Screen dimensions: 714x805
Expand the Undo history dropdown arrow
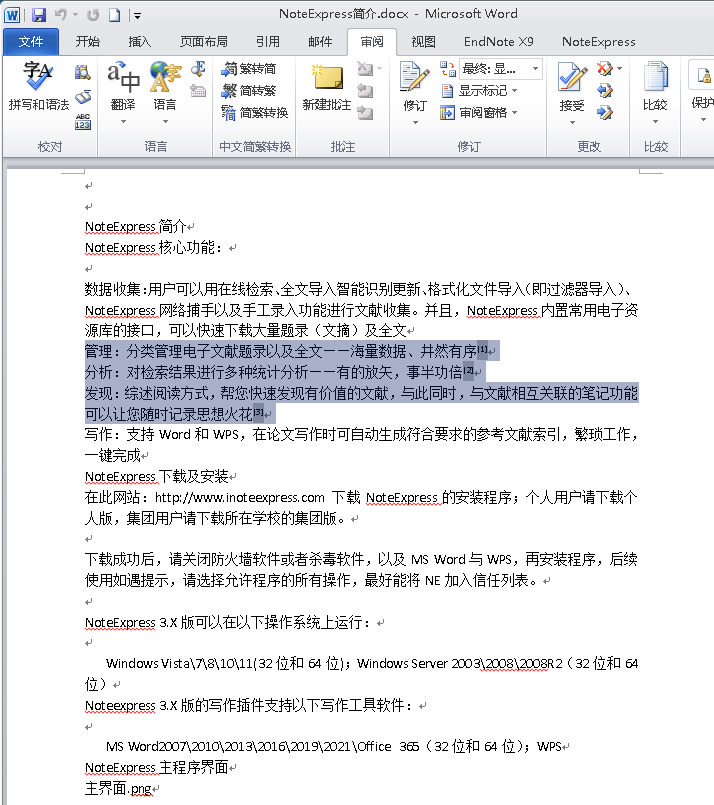click(75, 15)
